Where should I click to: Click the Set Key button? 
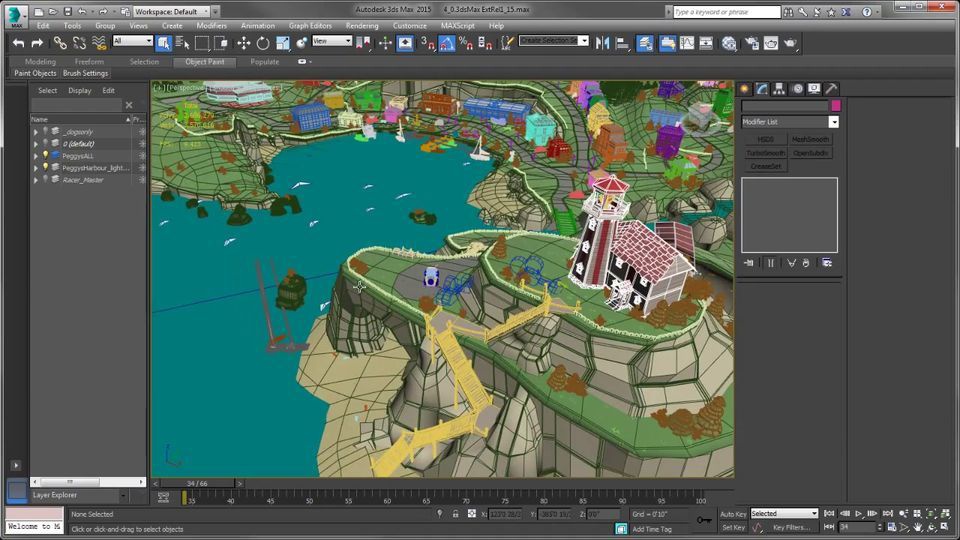pos(733,527)
